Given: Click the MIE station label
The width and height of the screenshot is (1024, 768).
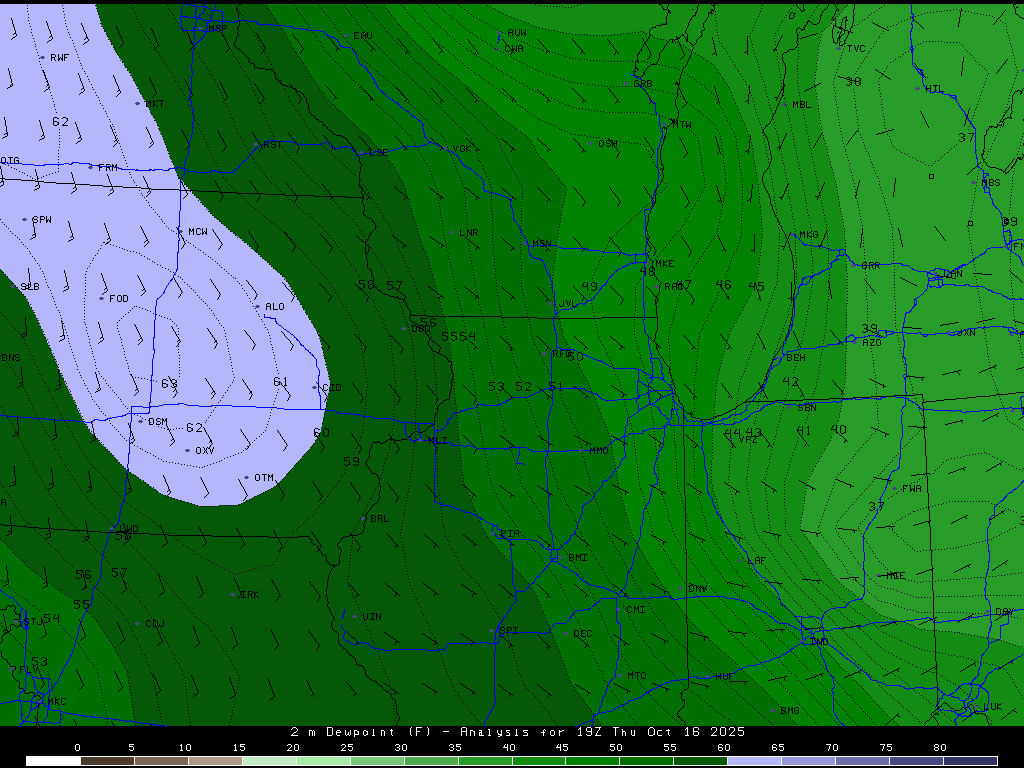Looking at the screenshot, I should click(896, 576).
